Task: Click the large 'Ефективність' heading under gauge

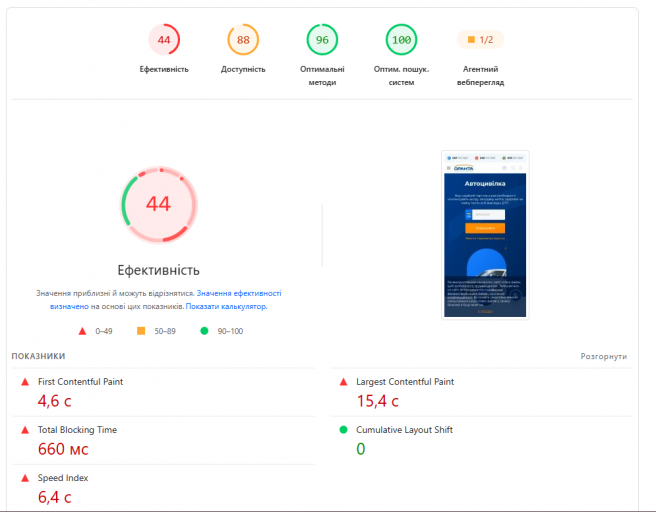Action: [159, 271]
